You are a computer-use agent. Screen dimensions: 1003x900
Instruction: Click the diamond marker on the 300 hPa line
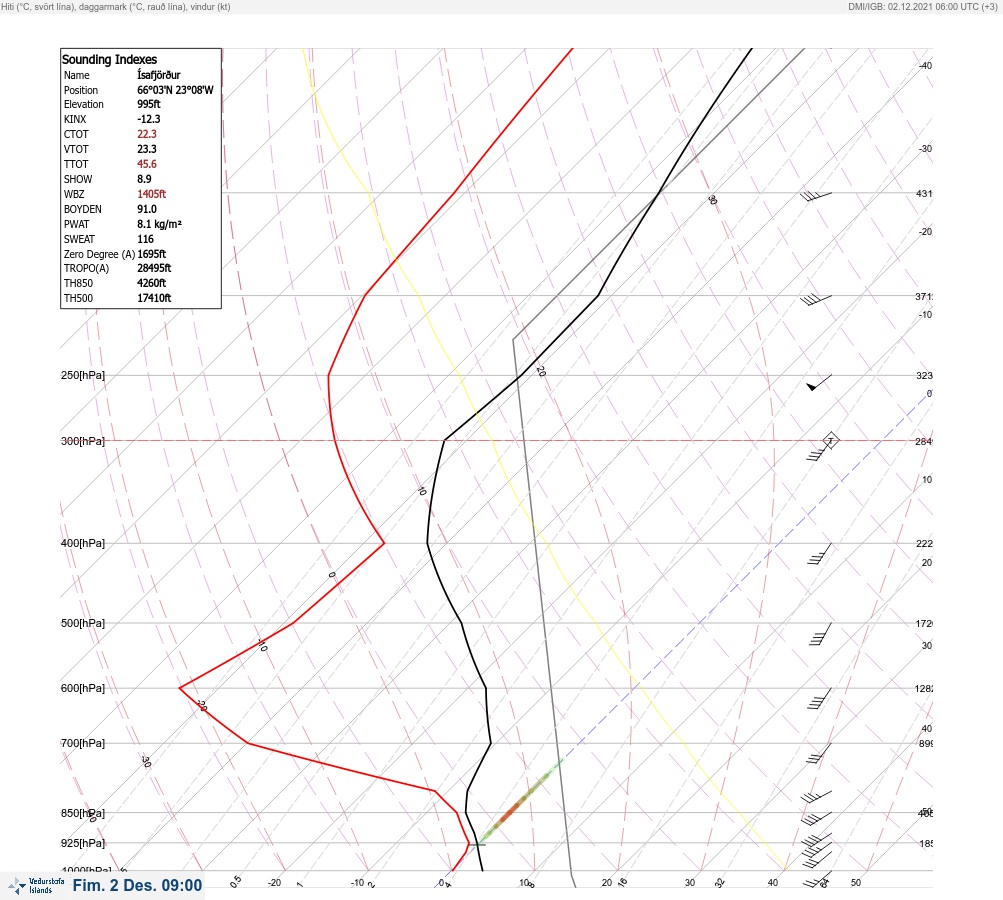[830, 441]
